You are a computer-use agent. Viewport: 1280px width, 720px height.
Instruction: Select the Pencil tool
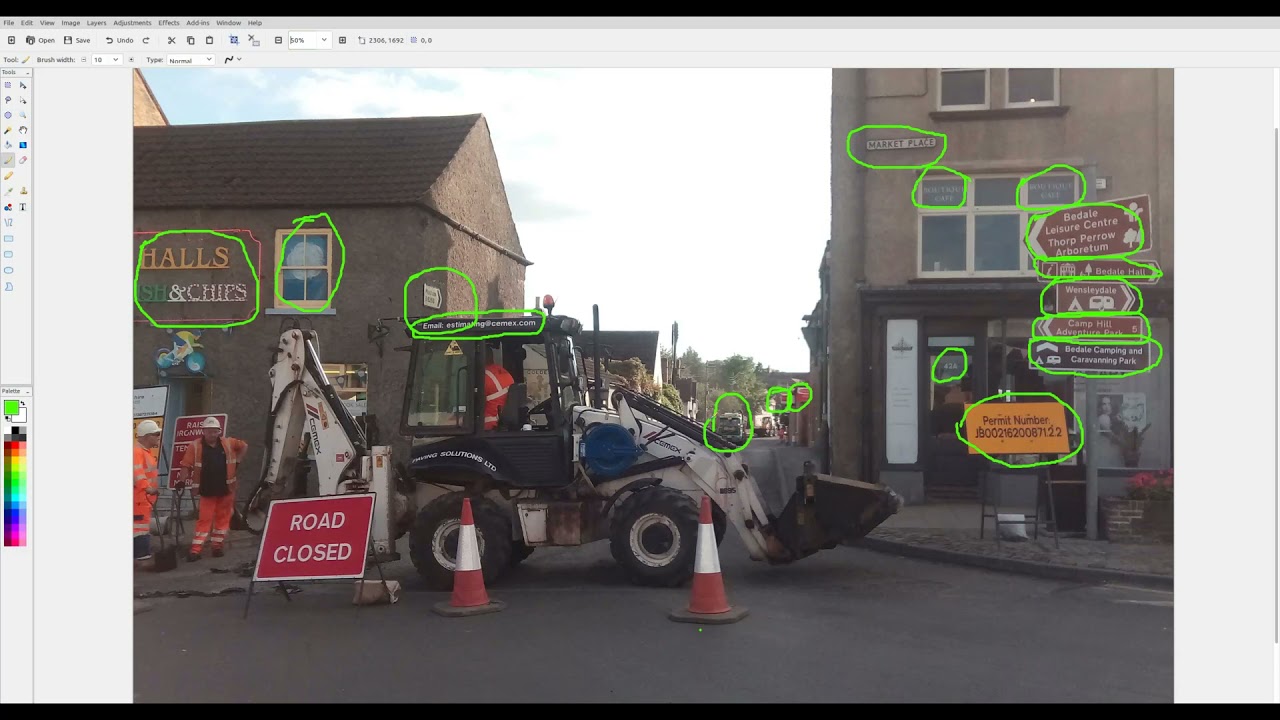(x=8, y=176)
